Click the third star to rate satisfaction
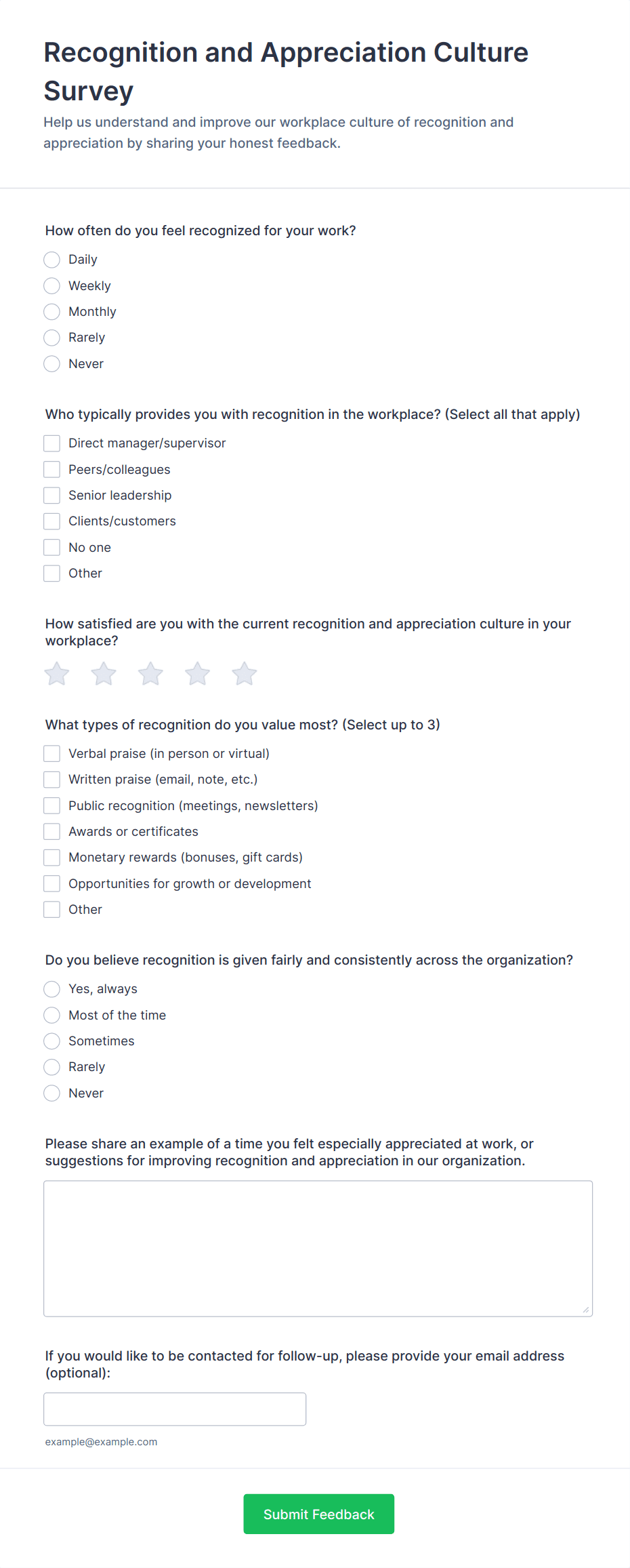The width and height of the screenshot is (630, 1568). pos(150,673)
